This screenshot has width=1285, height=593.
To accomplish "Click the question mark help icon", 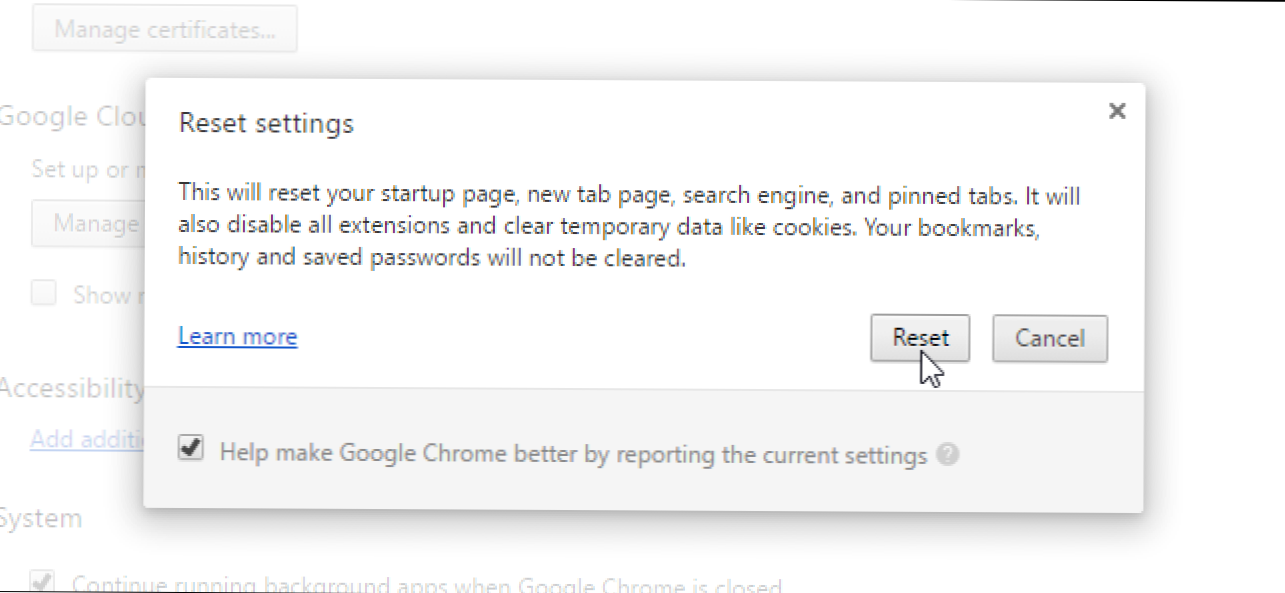I will click(949, 455).
